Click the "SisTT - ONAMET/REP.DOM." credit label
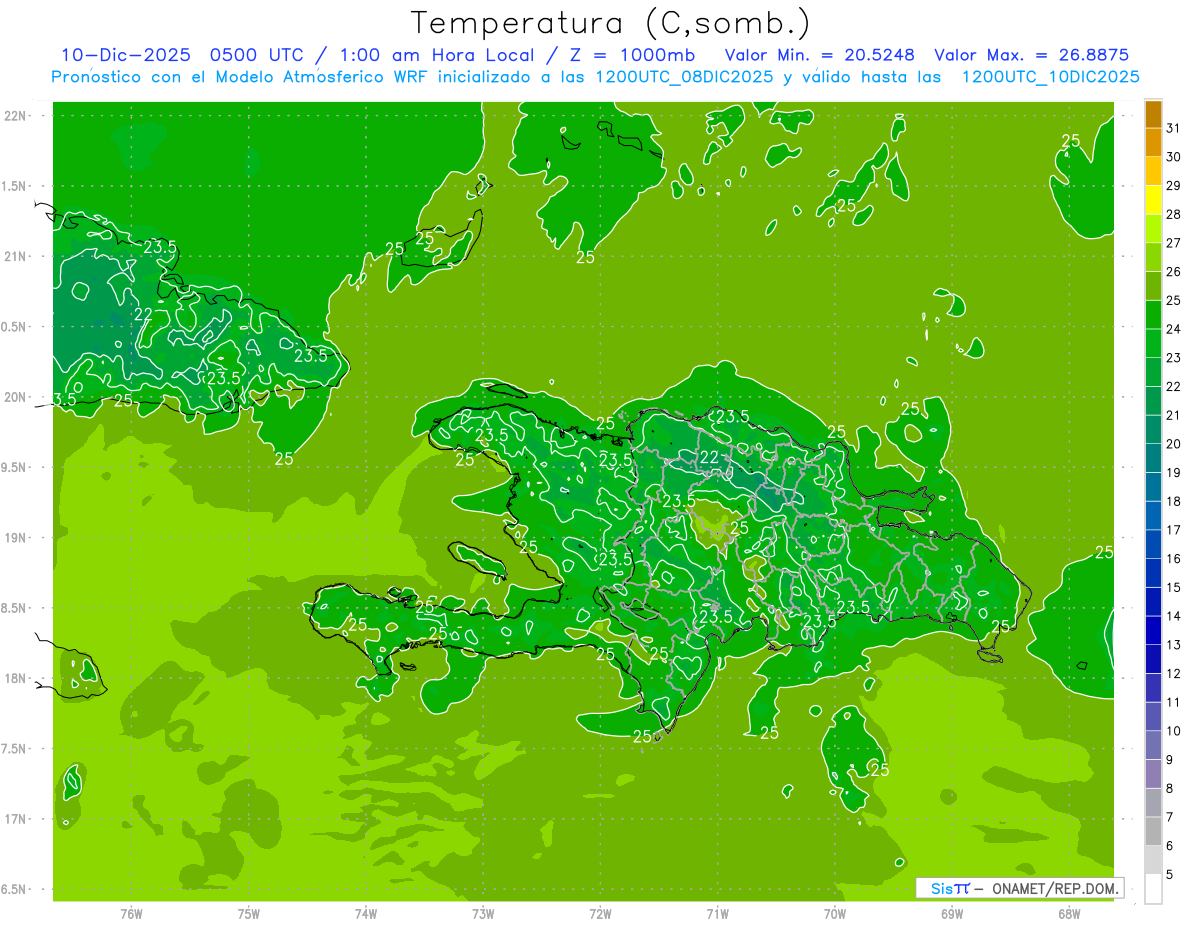Screen dimensions: 1200x927 [x=1019, y=888]
